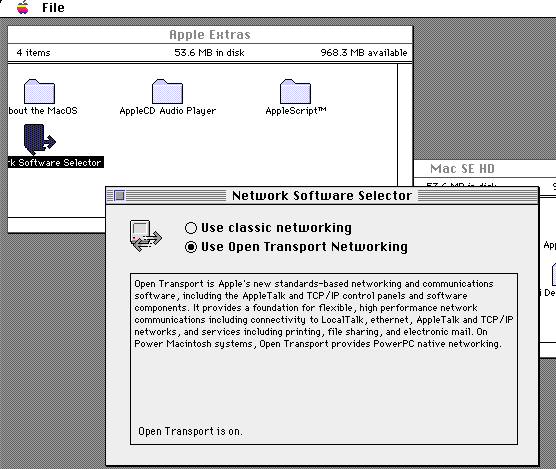Open the About the MacOS folder
Screen dimensions: 556x469
[x=39, y=91]
